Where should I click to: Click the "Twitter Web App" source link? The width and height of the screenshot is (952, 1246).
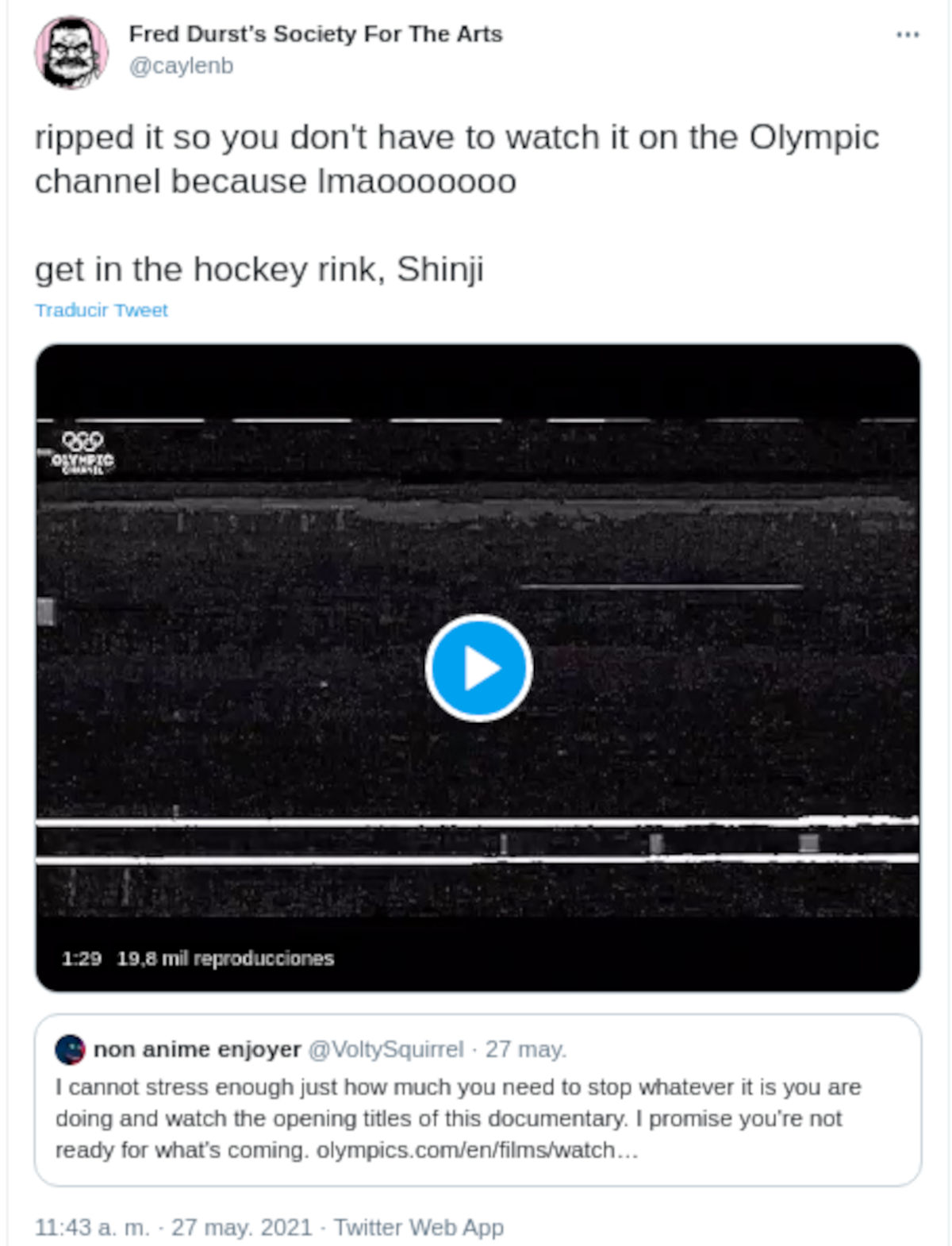tap(418, 1227)
